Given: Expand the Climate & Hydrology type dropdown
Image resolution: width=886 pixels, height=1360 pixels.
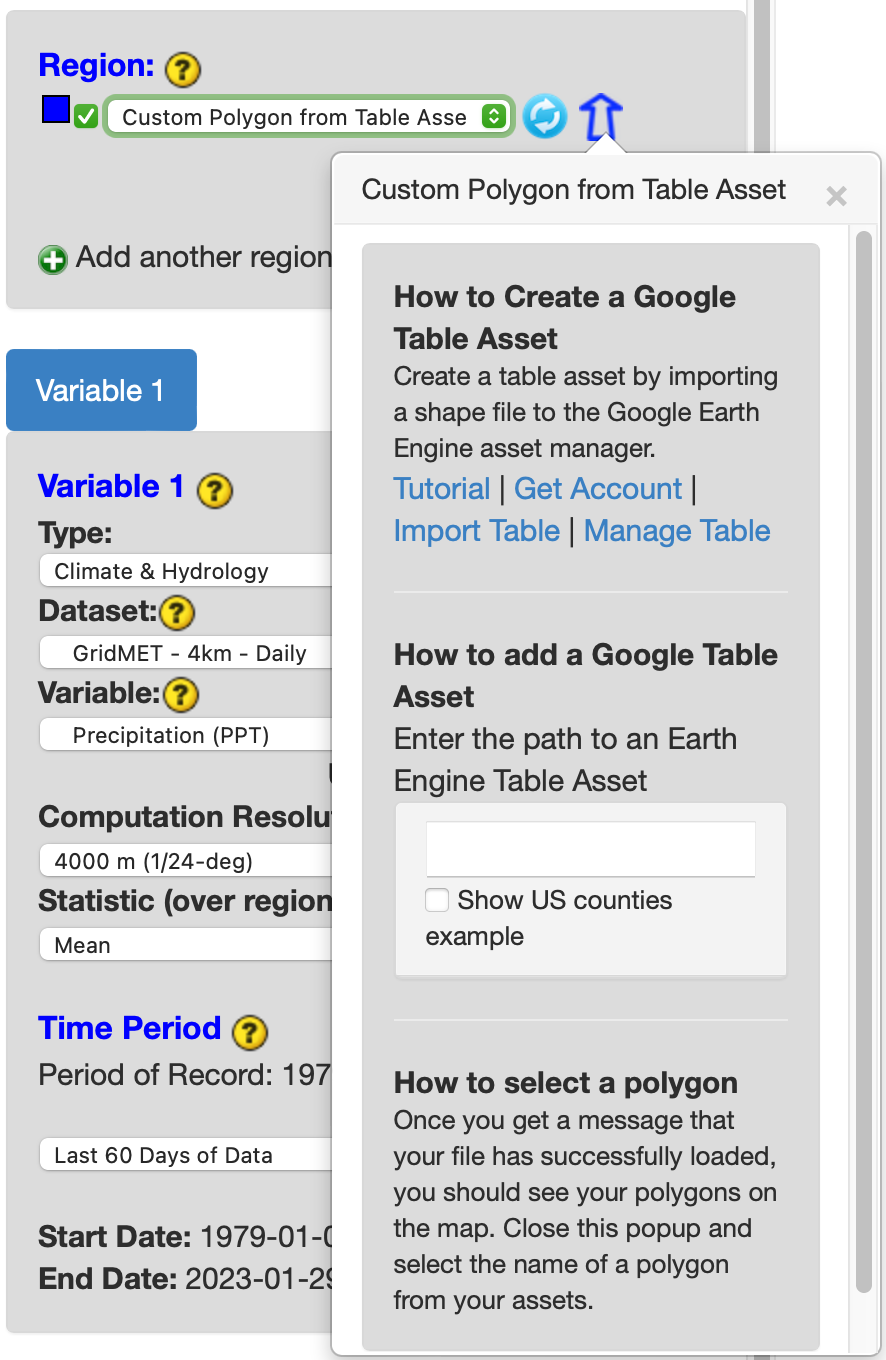Looking at the screenshot, I should pos(186,571).
